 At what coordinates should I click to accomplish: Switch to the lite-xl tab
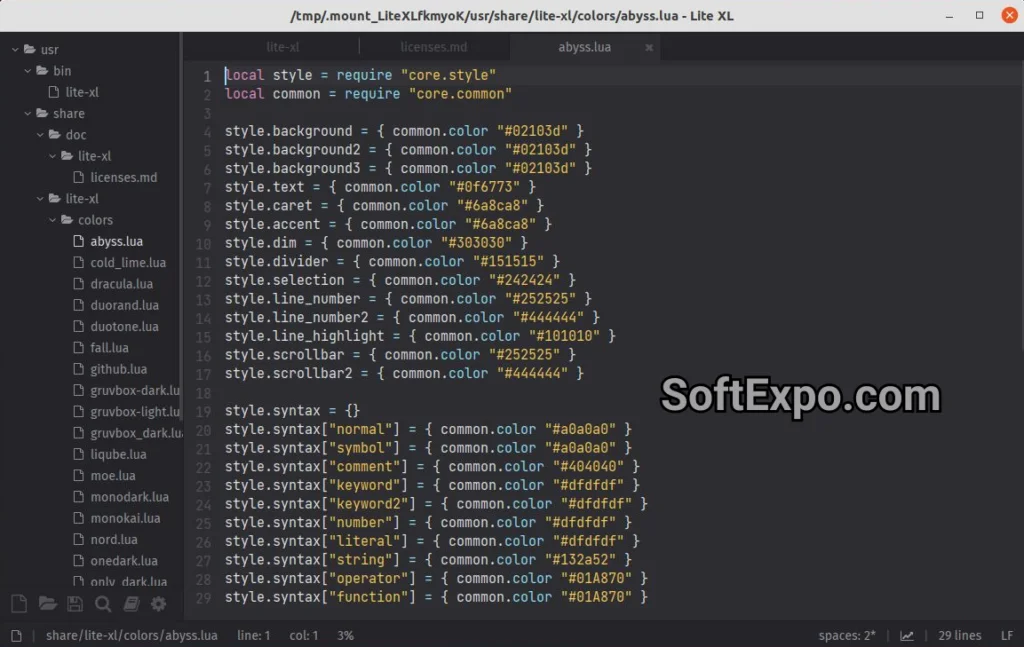pyautogui.click(x=283, y=46)
